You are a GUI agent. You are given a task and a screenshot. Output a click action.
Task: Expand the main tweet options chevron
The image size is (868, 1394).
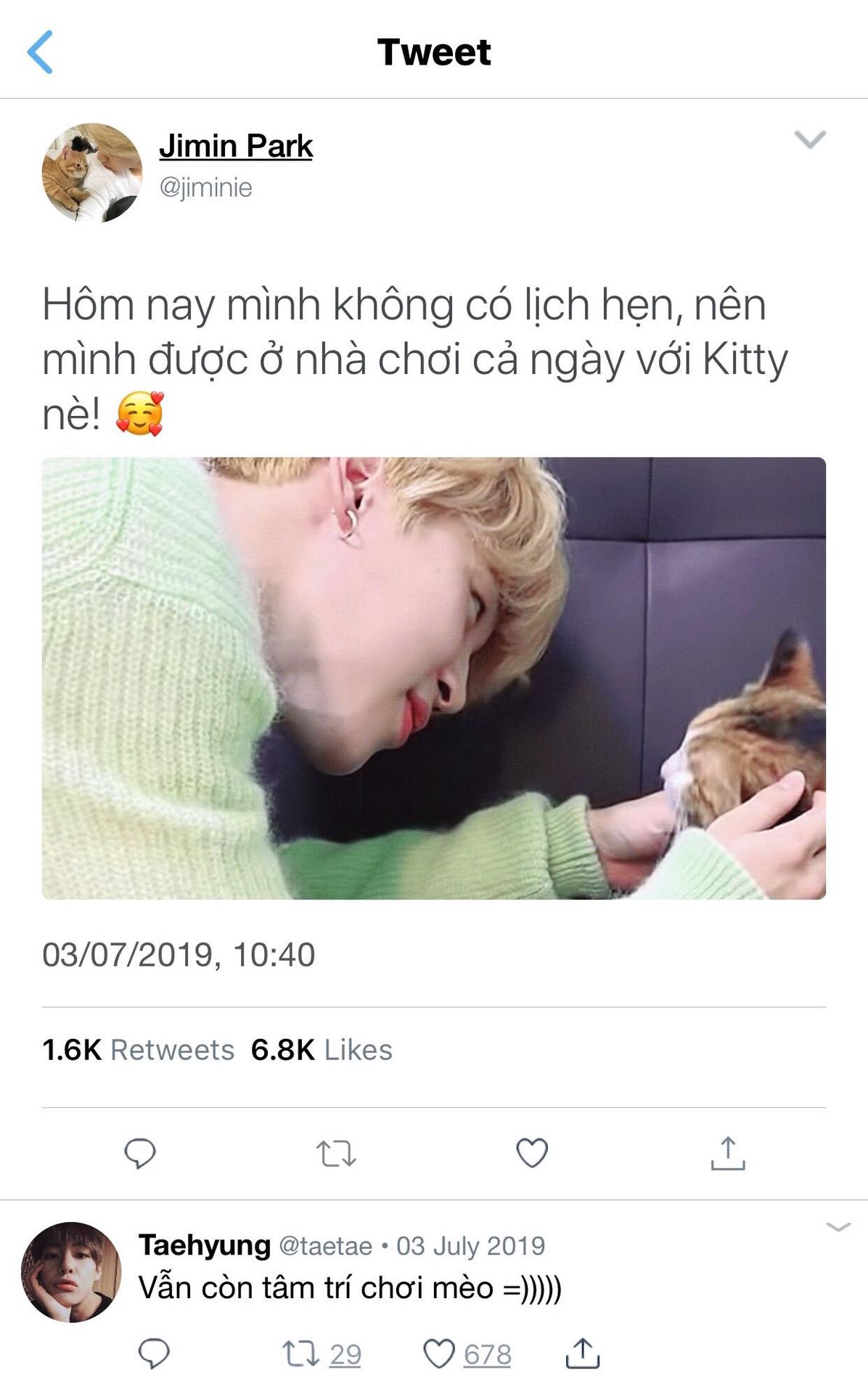pos(810,139)
